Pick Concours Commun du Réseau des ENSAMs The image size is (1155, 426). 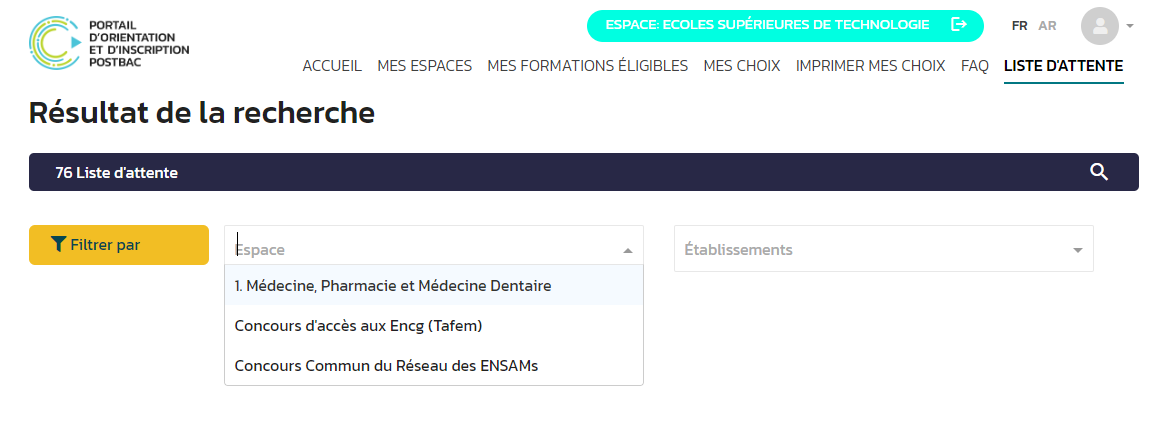point(386,365)
